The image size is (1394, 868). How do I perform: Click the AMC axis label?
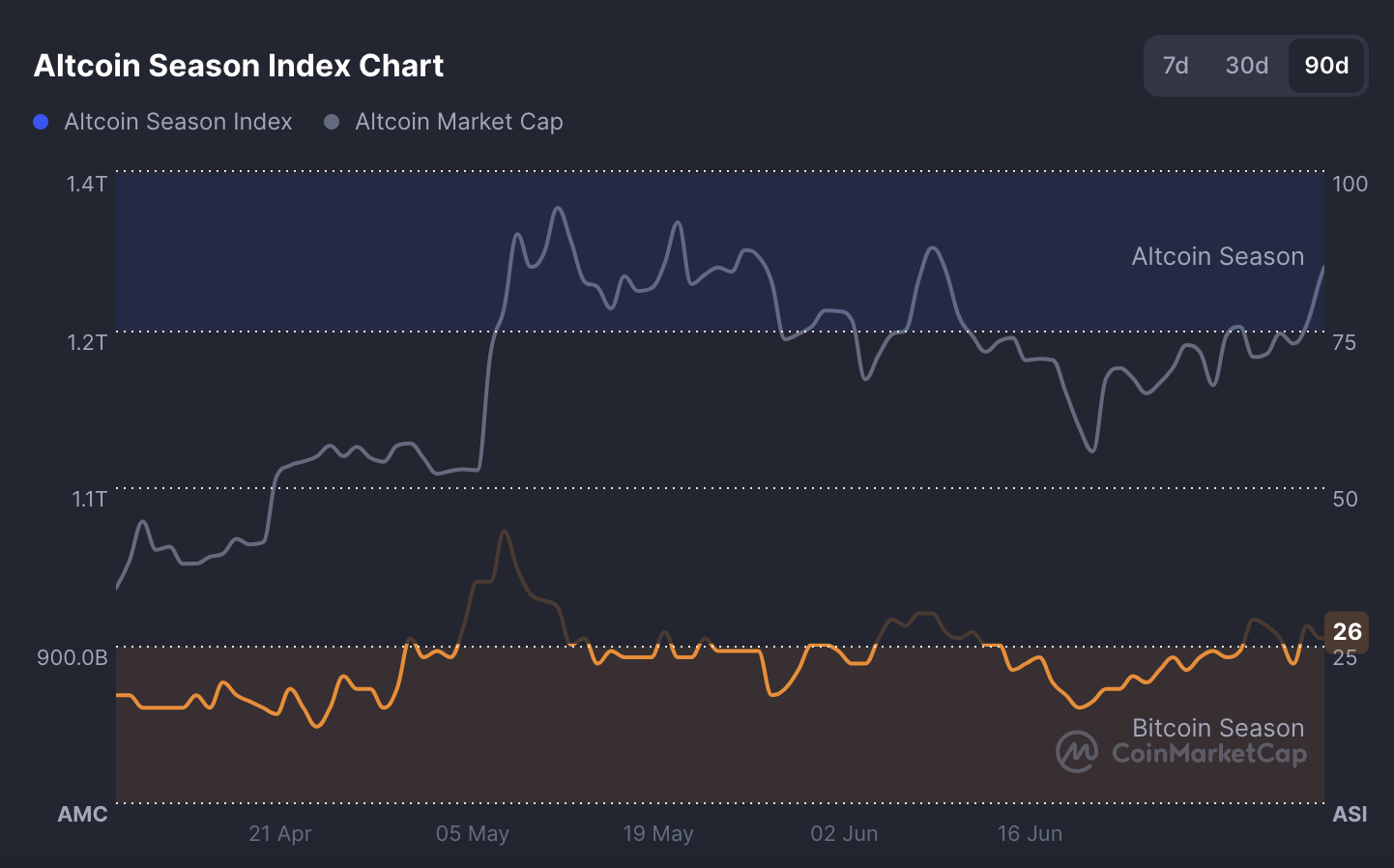coord(82,814)
